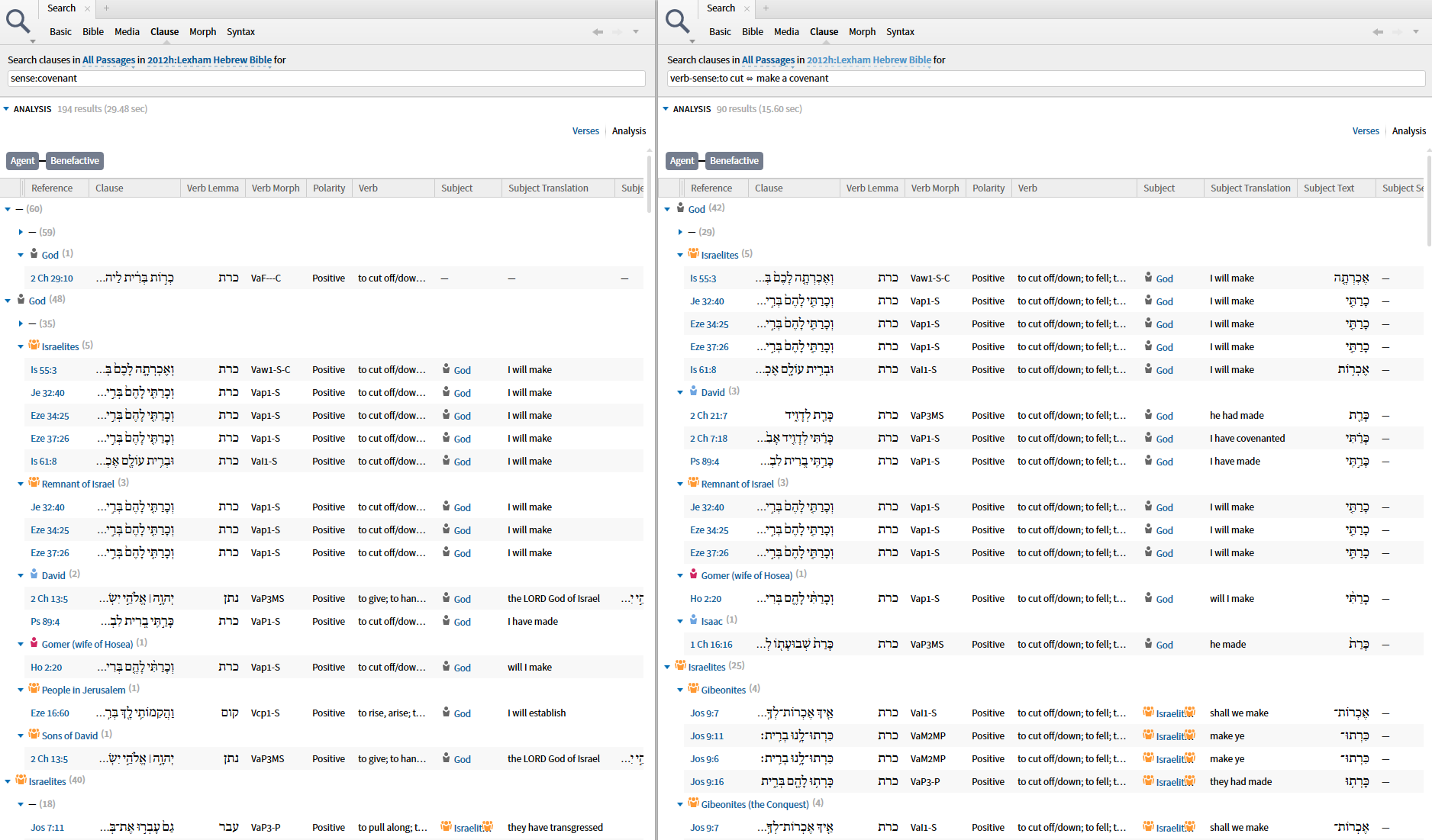Viewport: 1432px width, 840px height.
Task: Switch to Verses view in left panel
Action: [x=585, y=131]
